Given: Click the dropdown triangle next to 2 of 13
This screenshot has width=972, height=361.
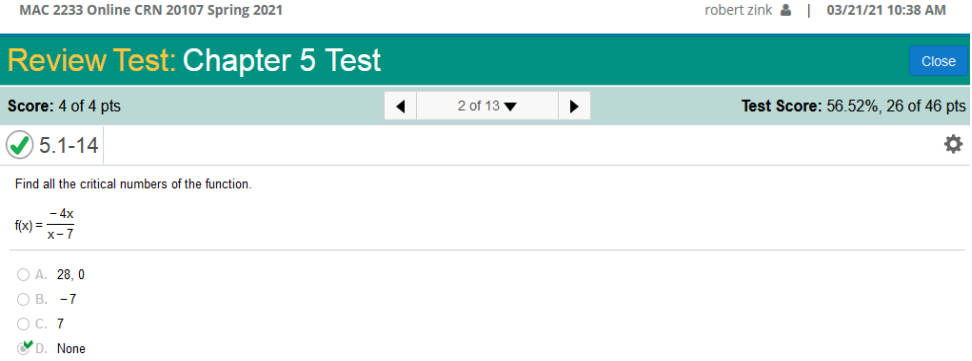Looking at the screenshot, I should 510,107.
